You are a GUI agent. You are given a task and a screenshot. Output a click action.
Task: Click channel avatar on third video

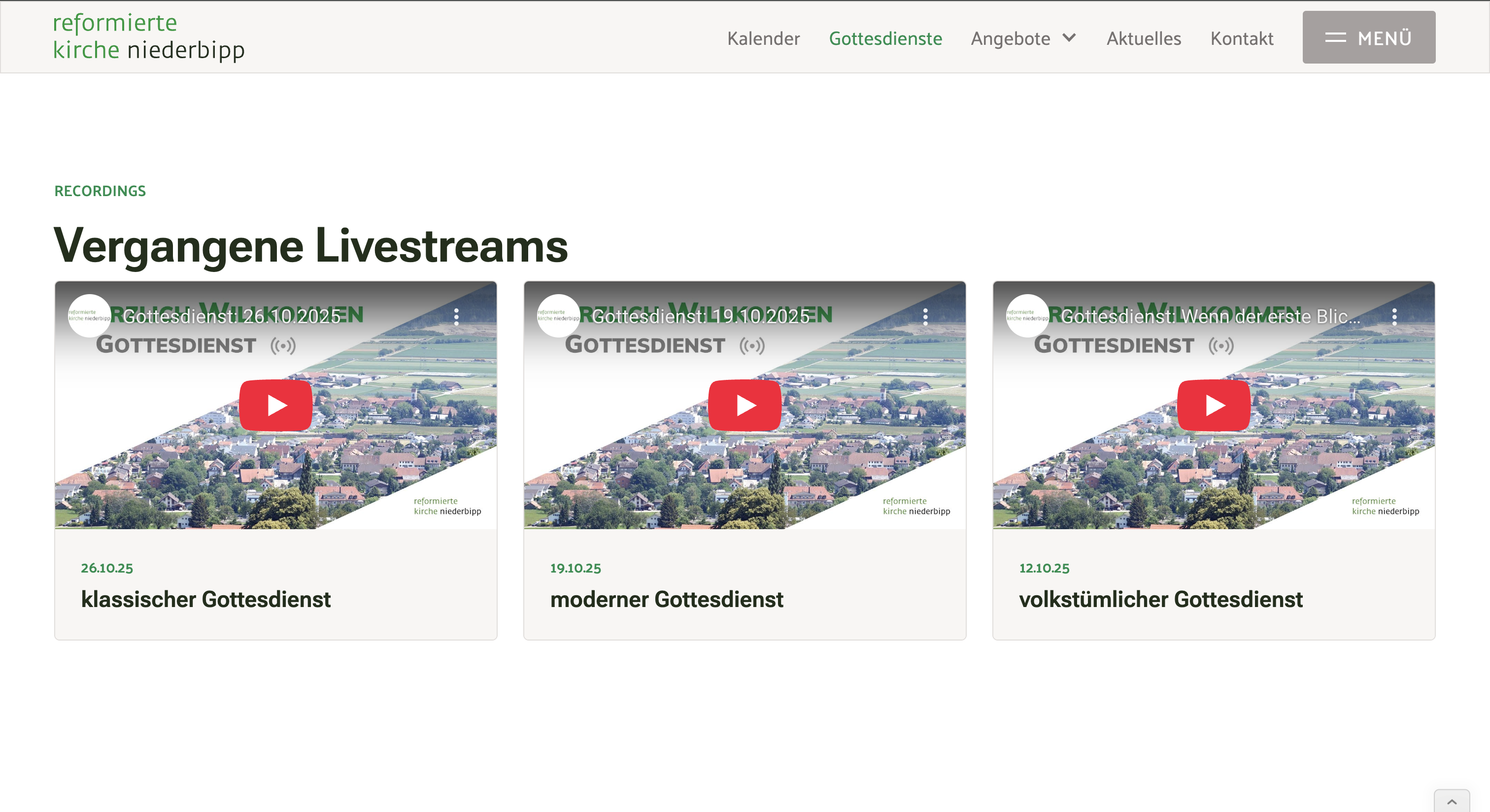[1027, 316]
